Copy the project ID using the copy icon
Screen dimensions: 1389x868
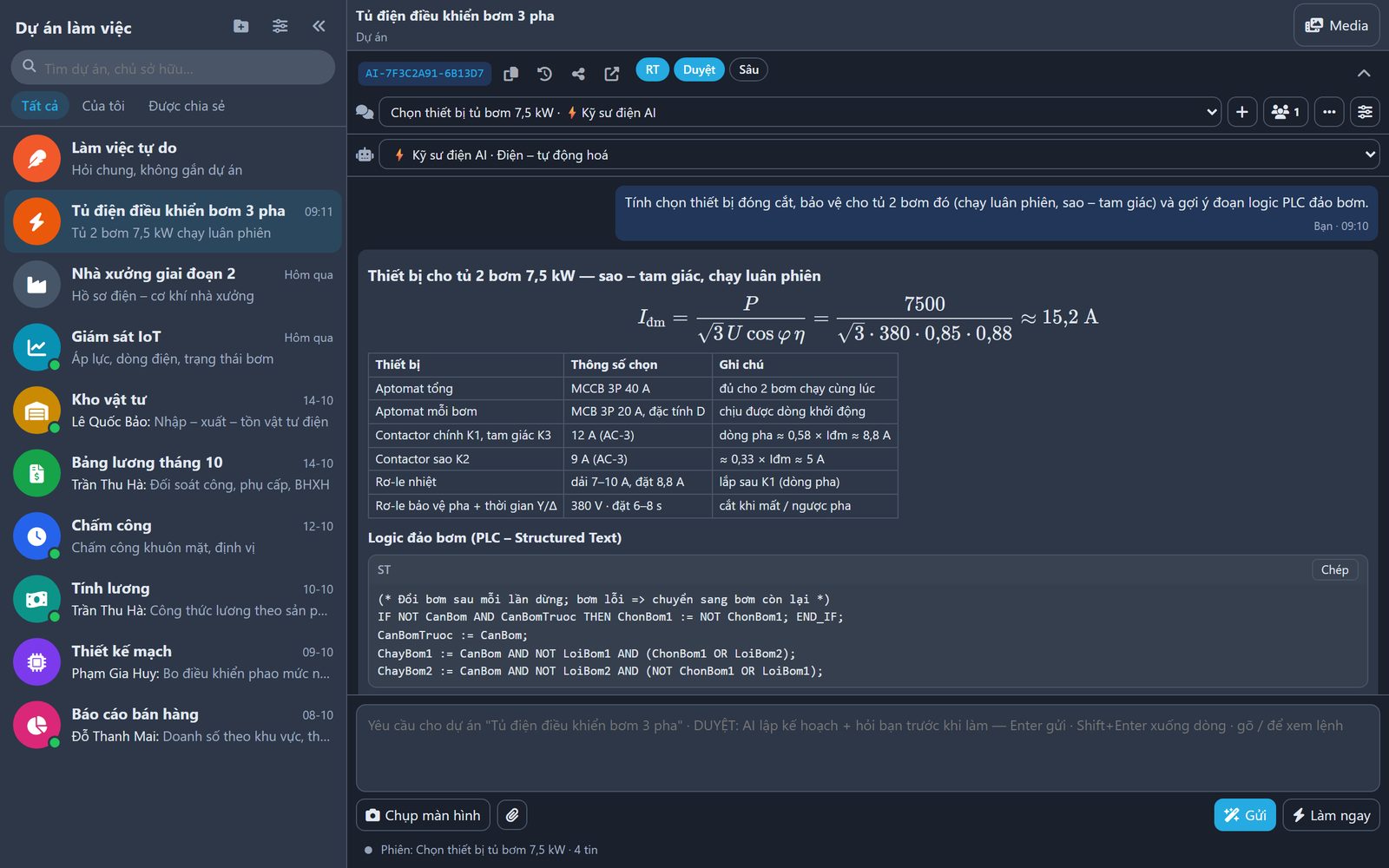pos(511,74)
